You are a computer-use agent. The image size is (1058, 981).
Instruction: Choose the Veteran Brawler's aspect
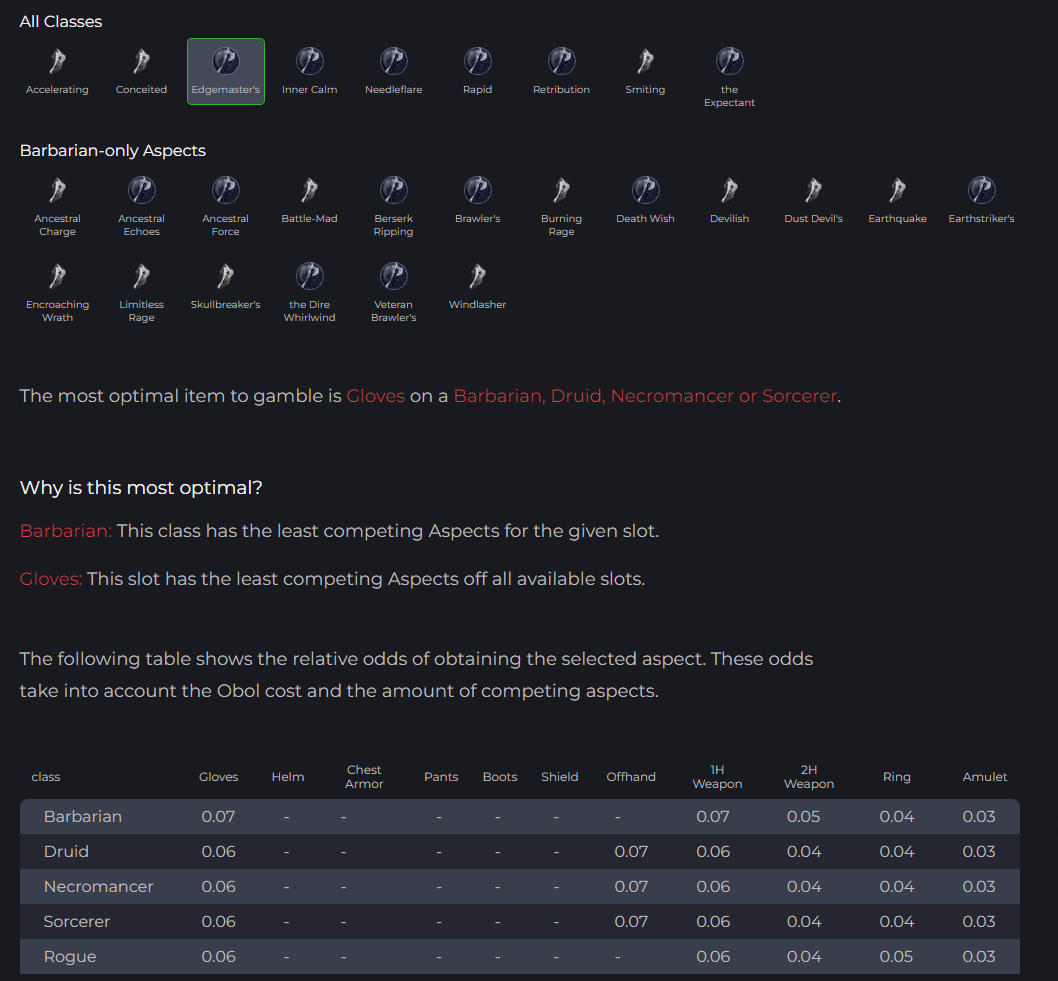pyautogui.click(x=393, y=276)
